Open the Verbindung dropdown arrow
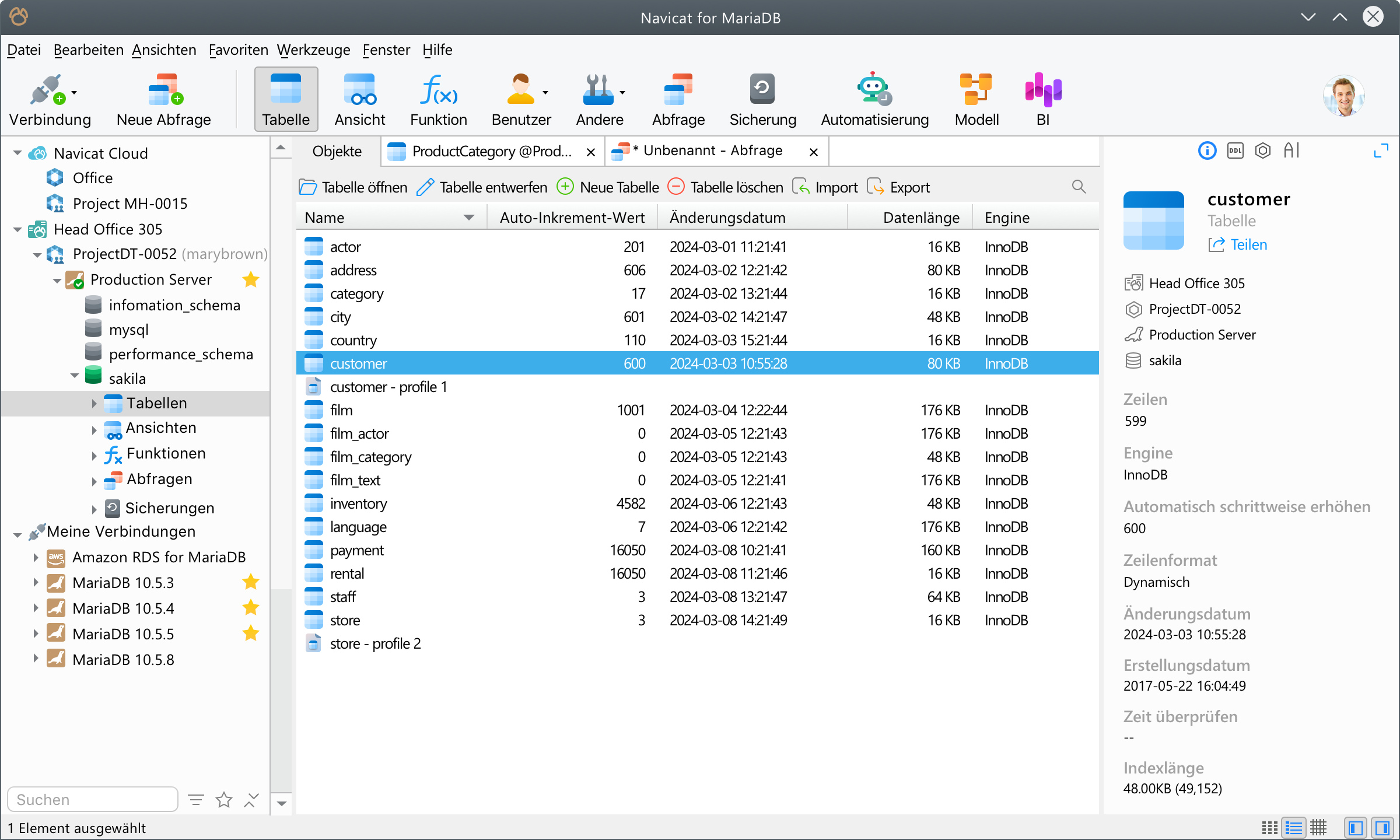The image size is (1400, 840). click(x=74, y=93)
